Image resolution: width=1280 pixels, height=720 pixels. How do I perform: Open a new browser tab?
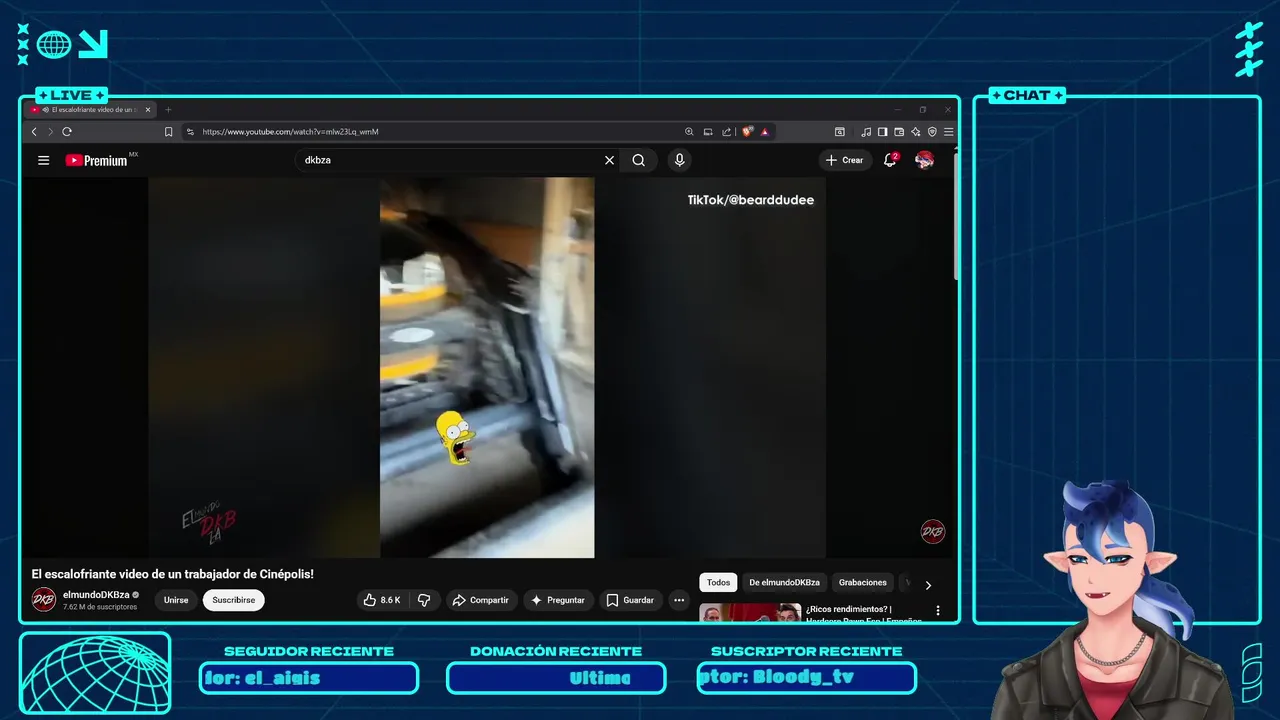(x=168, y=110)
